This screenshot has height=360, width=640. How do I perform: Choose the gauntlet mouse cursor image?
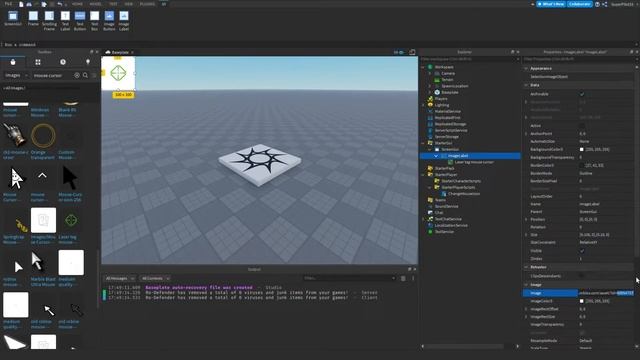point(15,136)
